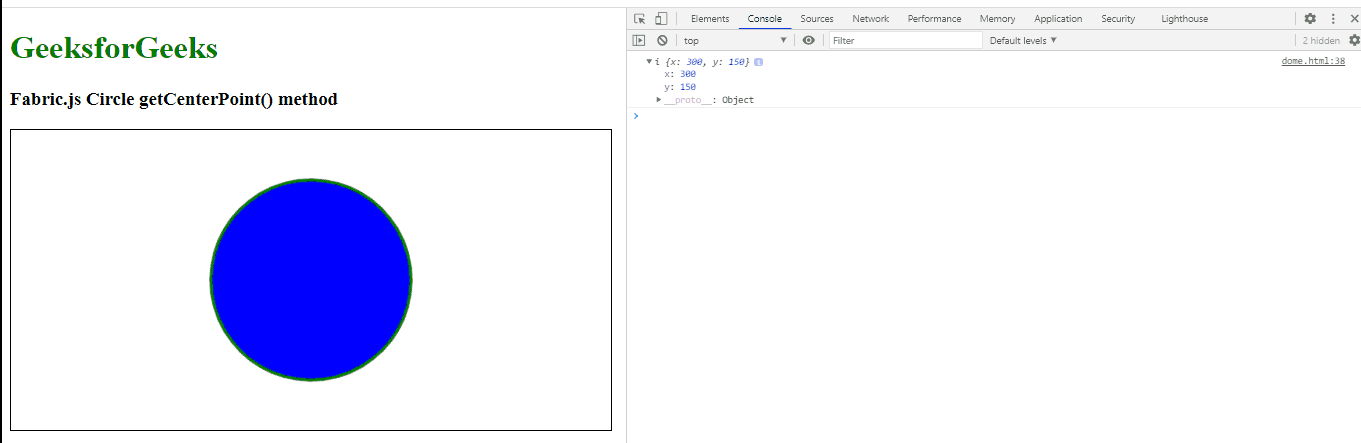The image size is (1361, 443).
Task: Toggle the device toolbar icon
Action: pyautogui.click(x=661, y=19)
